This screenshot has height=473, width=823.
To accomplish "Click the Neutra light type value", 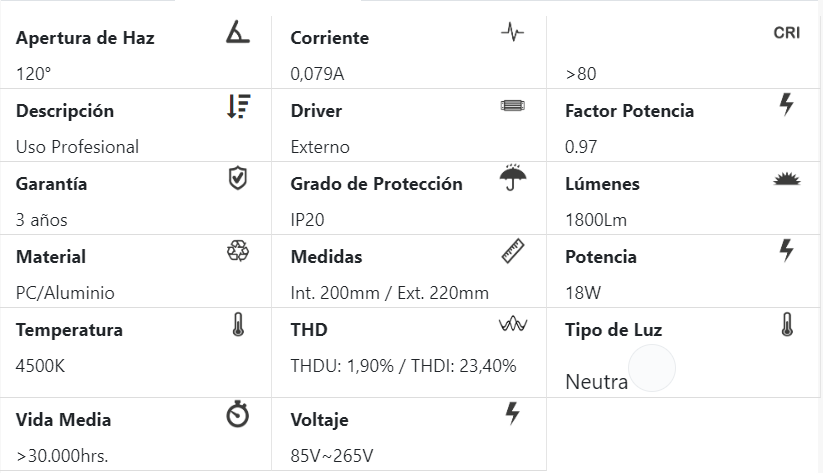I will pos(596,382).
